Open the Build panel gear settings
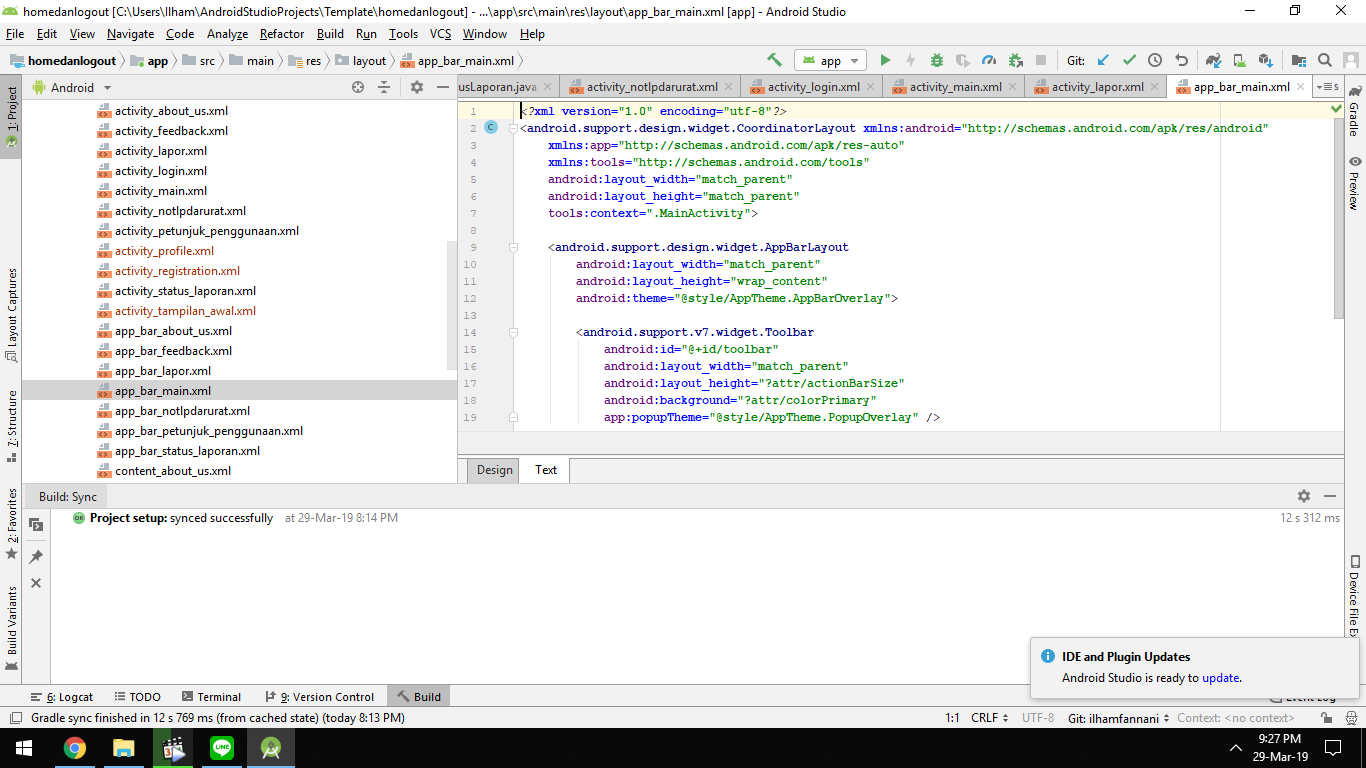Image resolution: width=1366 pixels, height=768 pixels. pyautogui.click(x=1304, y=496)
